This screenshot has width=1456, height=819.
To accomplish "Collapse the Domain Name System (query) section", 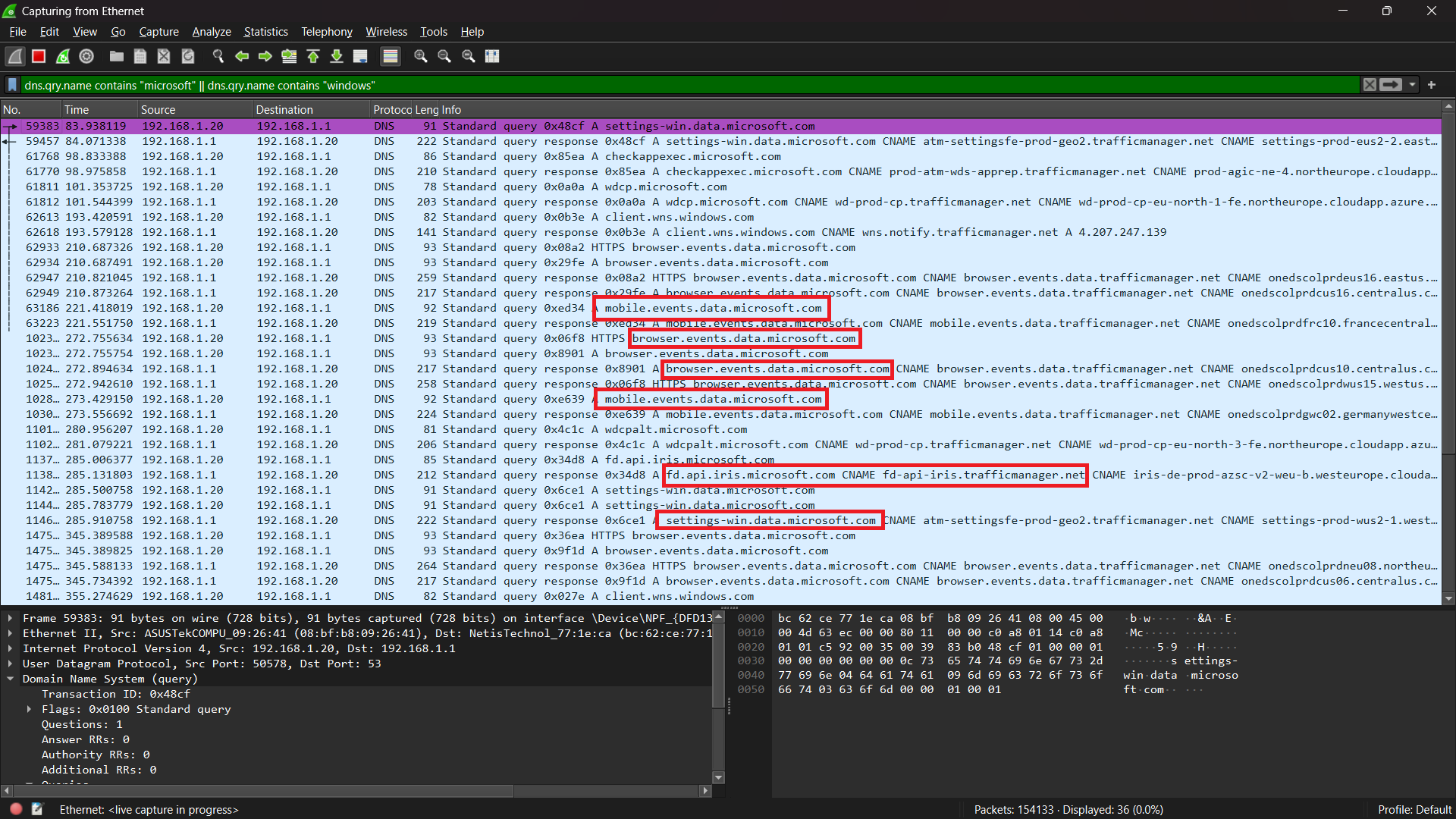I will [x=10, y=679].
